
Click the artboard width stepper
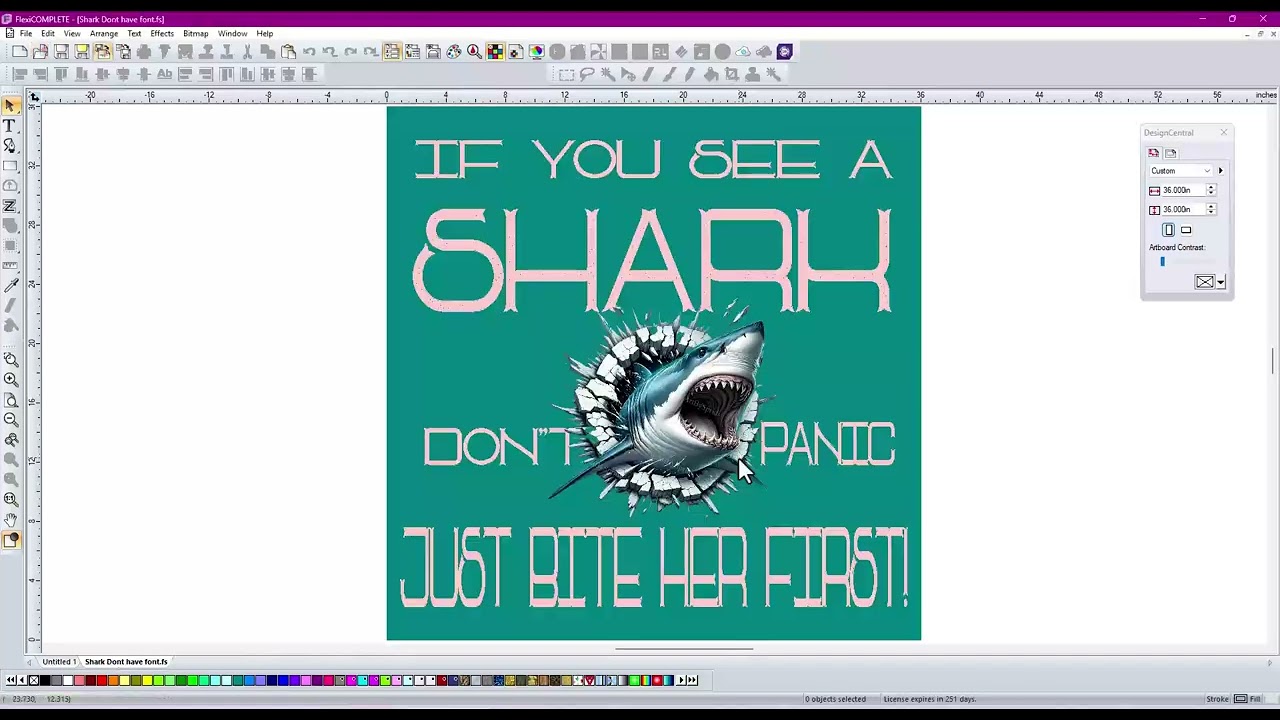pos(1211,190)
